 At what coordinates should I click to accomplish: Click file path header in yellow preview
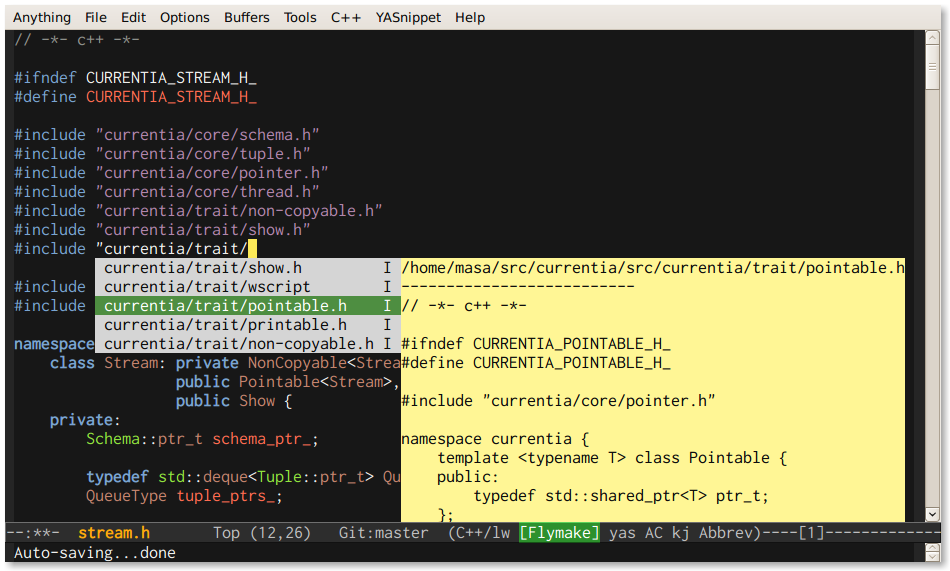[653, 268]
